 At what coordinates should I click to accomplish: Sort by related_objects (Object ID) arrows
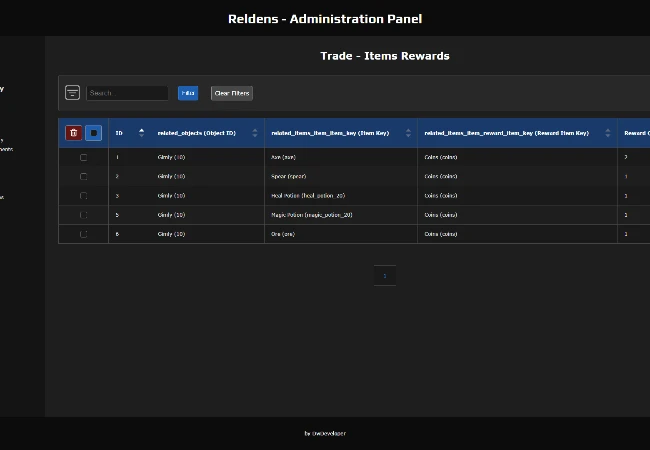(255, 133)
